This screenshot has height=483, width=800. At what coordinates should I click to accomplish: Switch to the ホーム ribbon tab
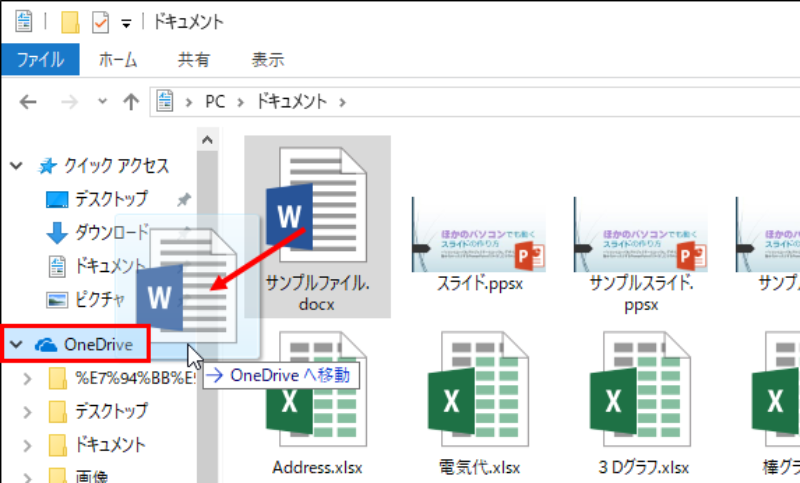click(x=118, y=60)
